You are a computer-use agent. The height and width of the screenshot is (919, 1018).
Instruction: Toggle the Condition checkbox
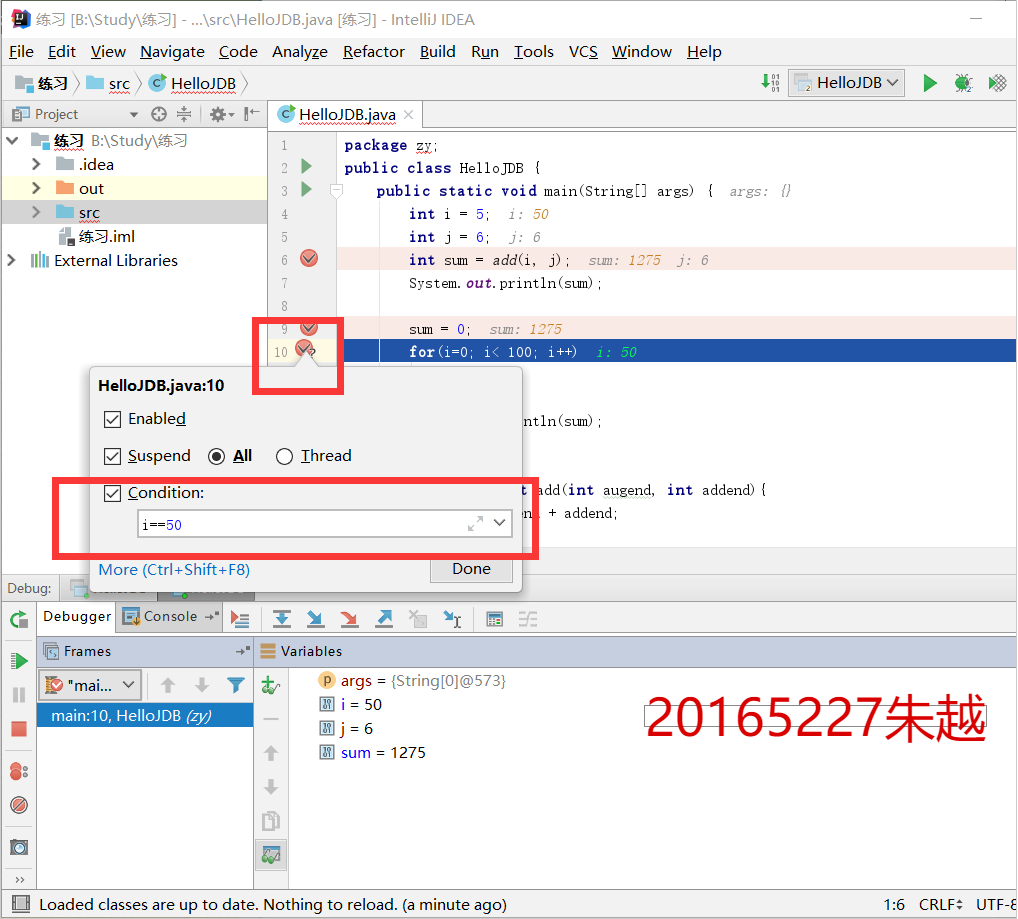tap(112, 493)
